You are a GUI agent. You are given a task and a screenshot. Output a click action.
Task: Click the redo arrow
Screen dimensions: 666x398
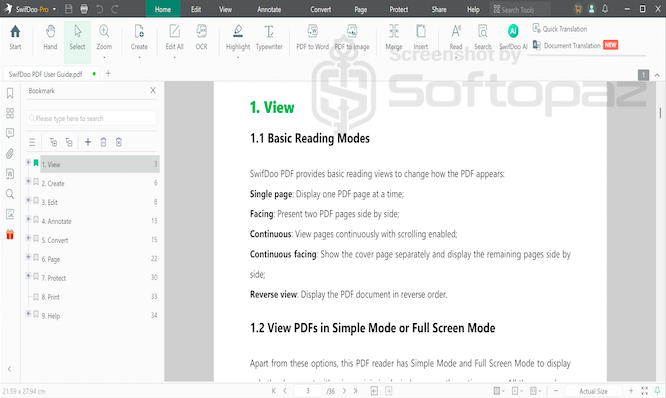click(x=115, y=9)
